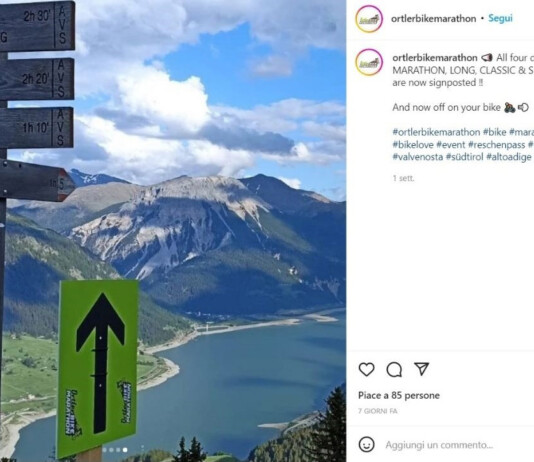This screenshot has width=534, height=462.
Task: Open the caption's profile avatar
Action: click(369, 62)
